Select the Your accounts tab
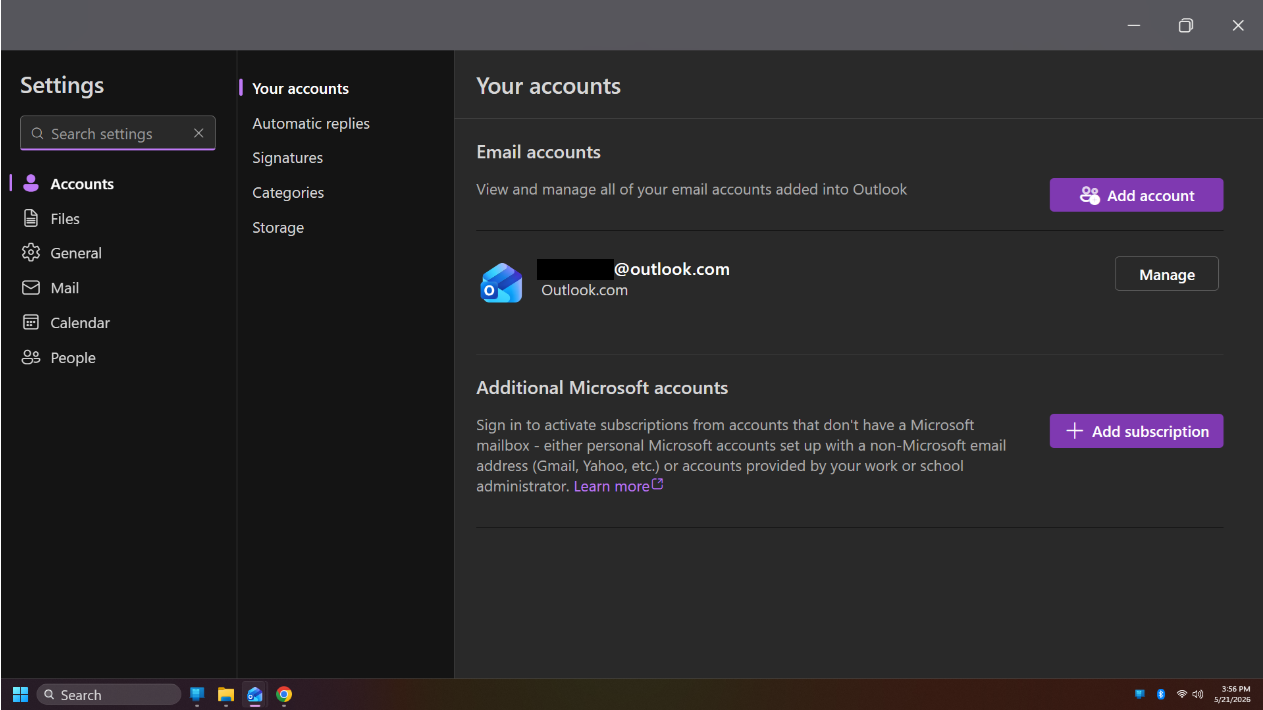Image resolution: width=1263 pixels, height=710 pixels. (300, 89)
